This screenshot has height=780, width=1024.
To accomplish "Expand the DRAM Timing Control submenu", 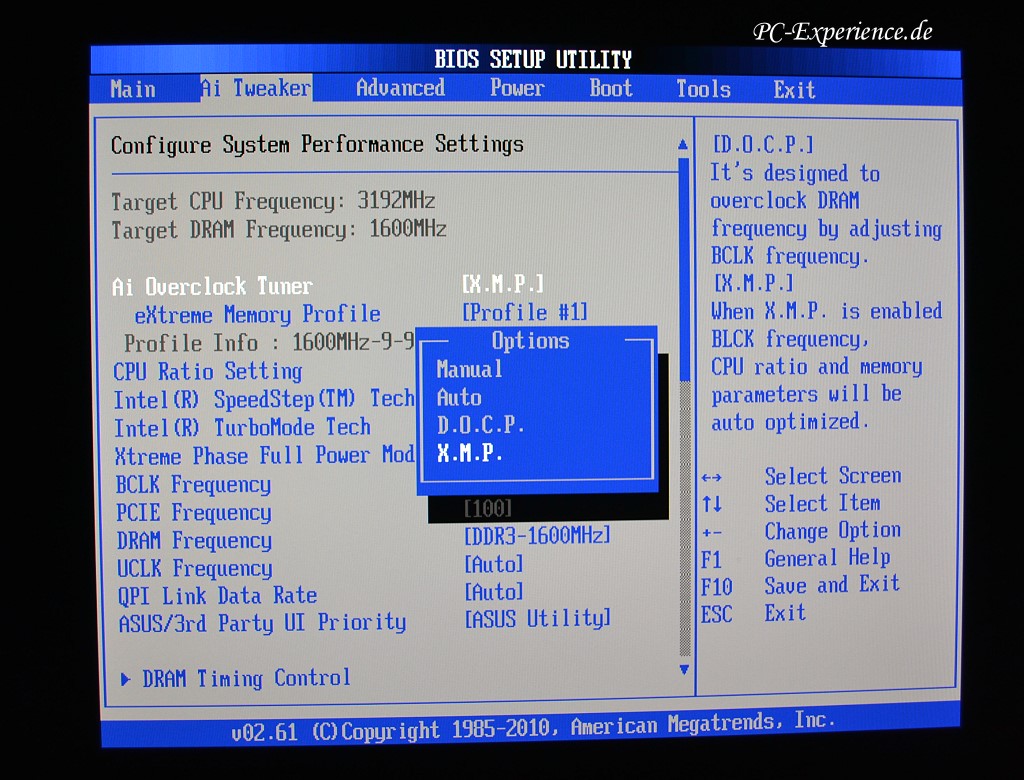I will point(245,678).
